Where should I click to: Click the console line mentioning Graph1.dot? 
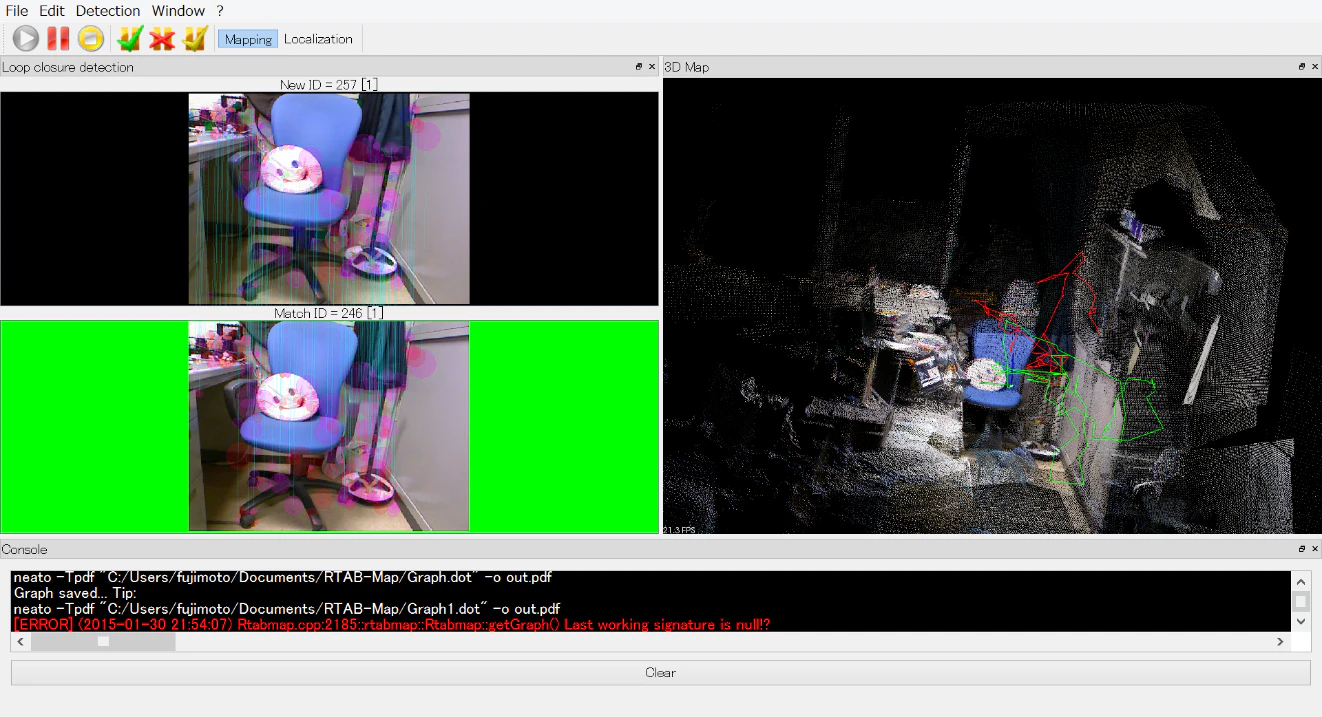tap(286, 609)
